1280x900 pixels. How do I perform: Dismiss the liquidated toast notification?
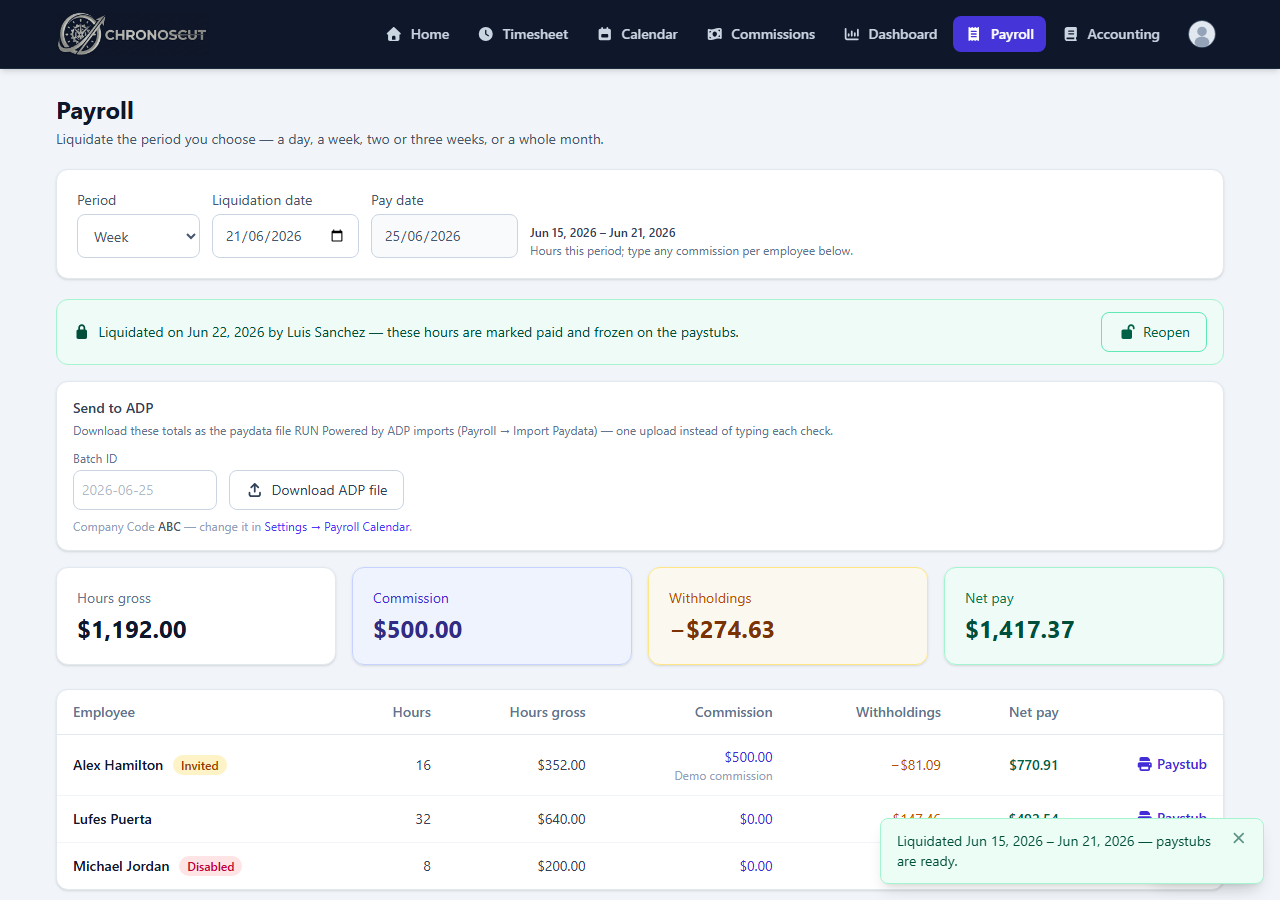pyautogui.click(x=1239, y=838)
